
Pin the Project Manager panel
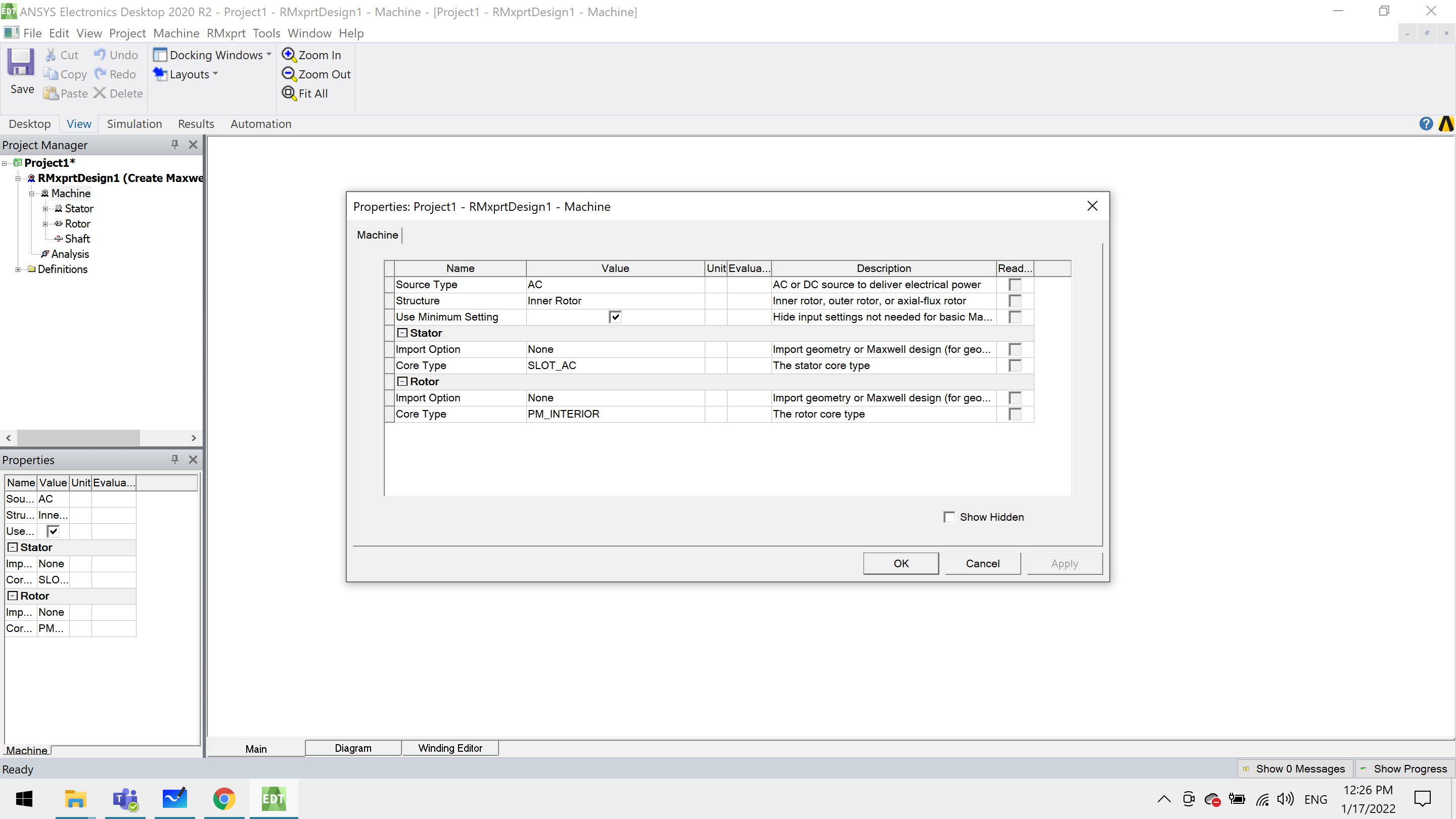click(x=174, y=145)
